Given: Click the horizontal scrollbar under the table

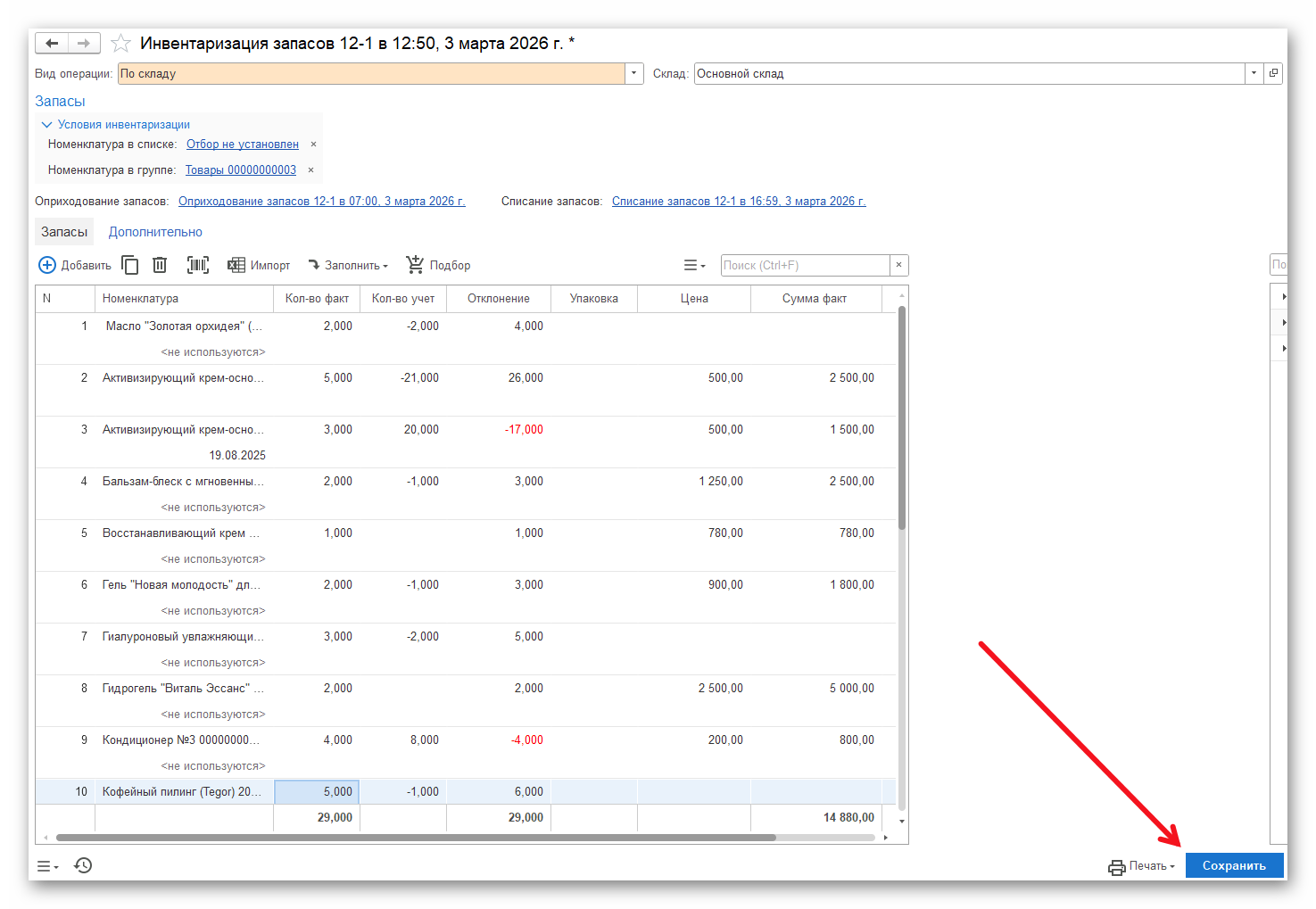Looking at the screenshot, I should (415, 838).
